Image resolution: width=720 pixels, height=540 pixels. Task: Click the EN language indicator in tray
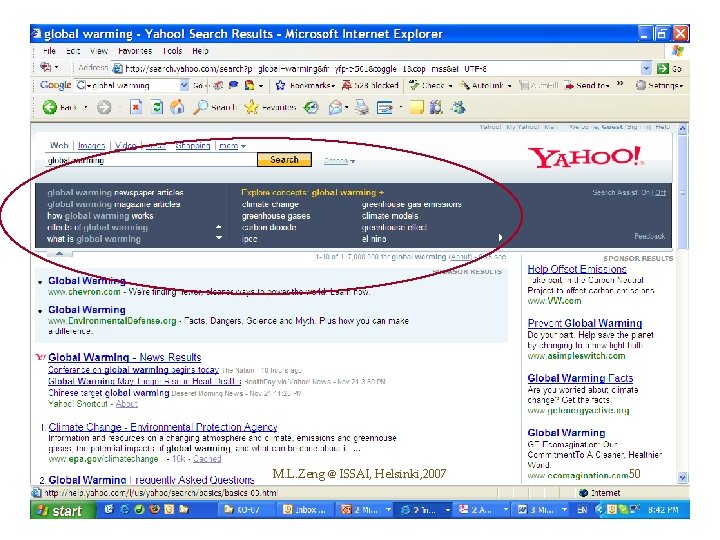(582, 510)
